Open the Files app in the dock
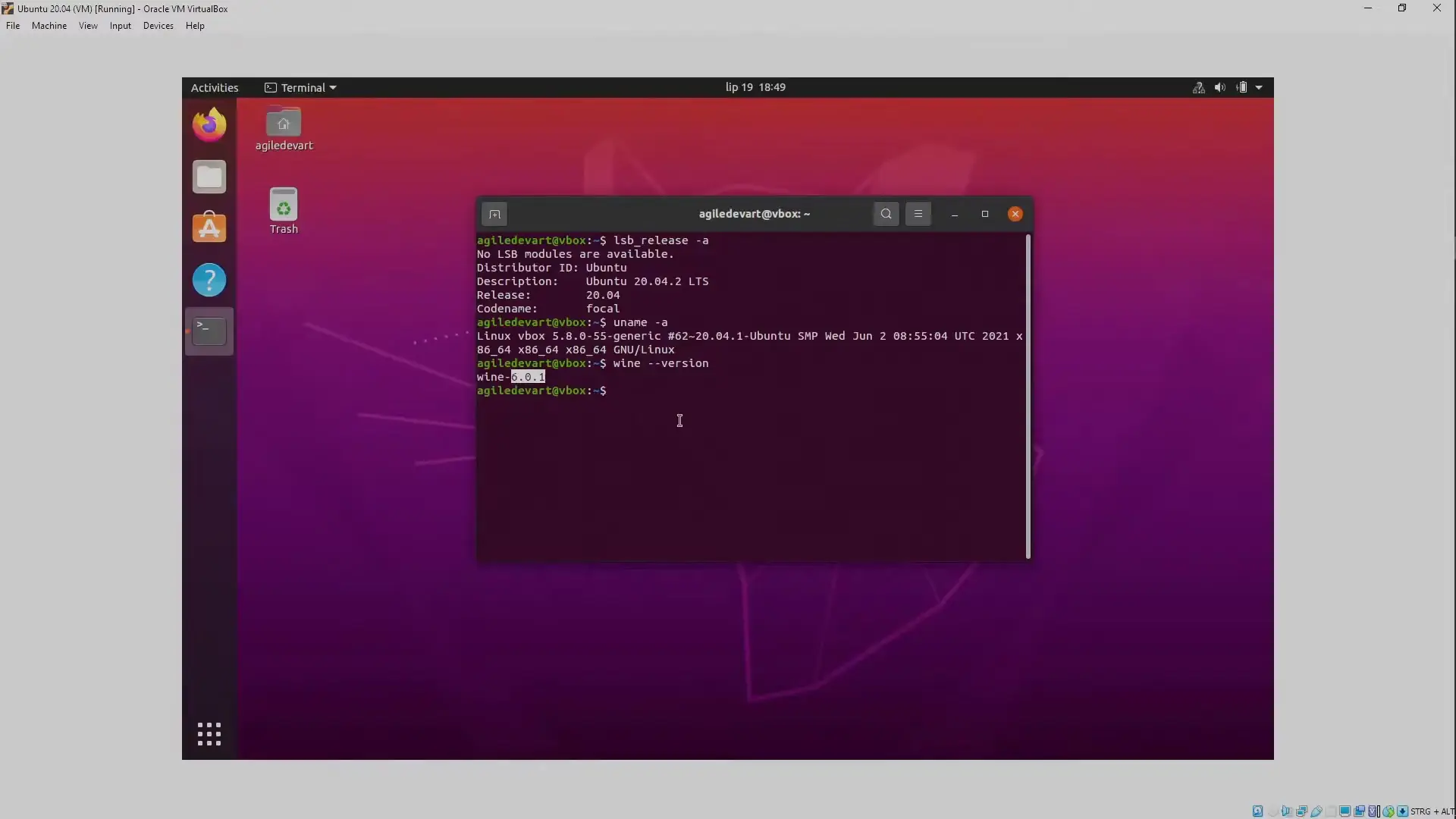 click(x=209, y=177)
